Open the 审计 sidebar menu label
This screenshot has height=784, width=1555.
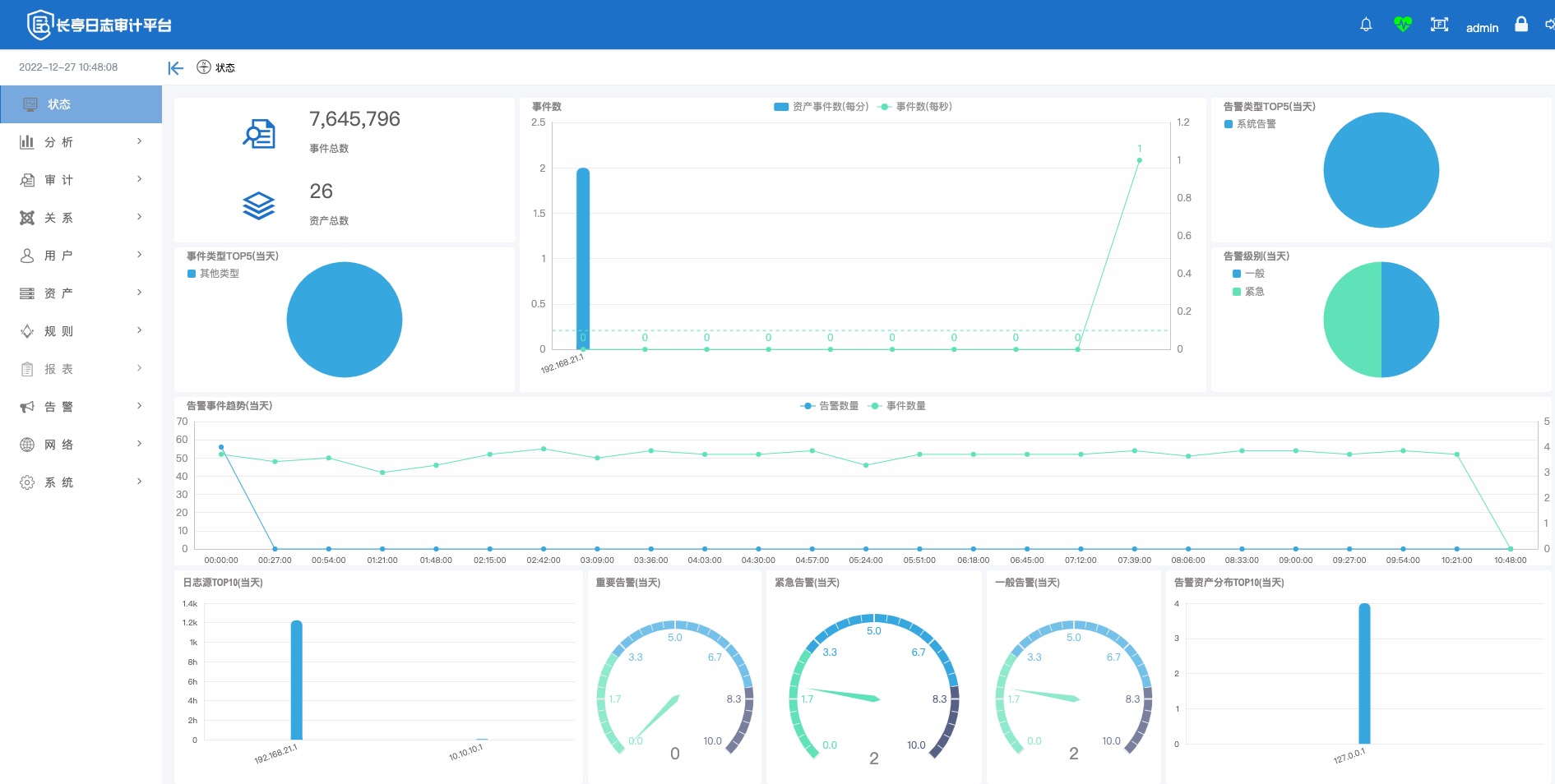58,180
